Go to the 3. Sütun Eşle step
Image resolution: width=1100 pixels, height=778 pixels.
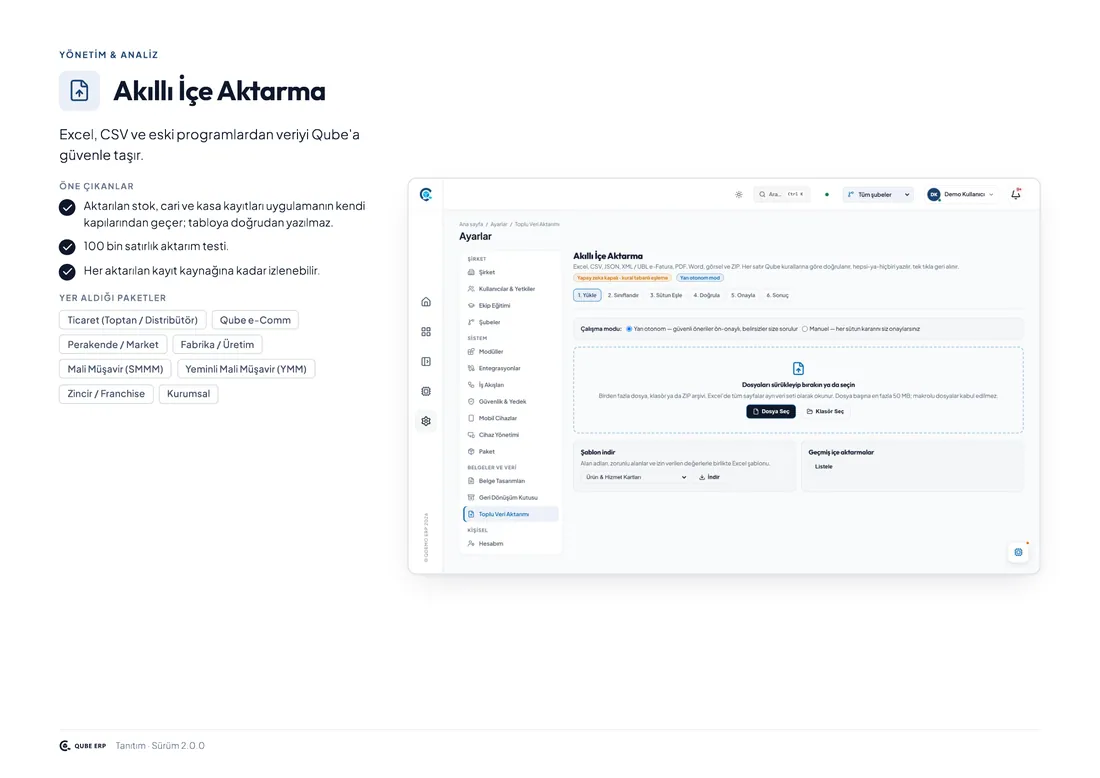tap(666, 295)
